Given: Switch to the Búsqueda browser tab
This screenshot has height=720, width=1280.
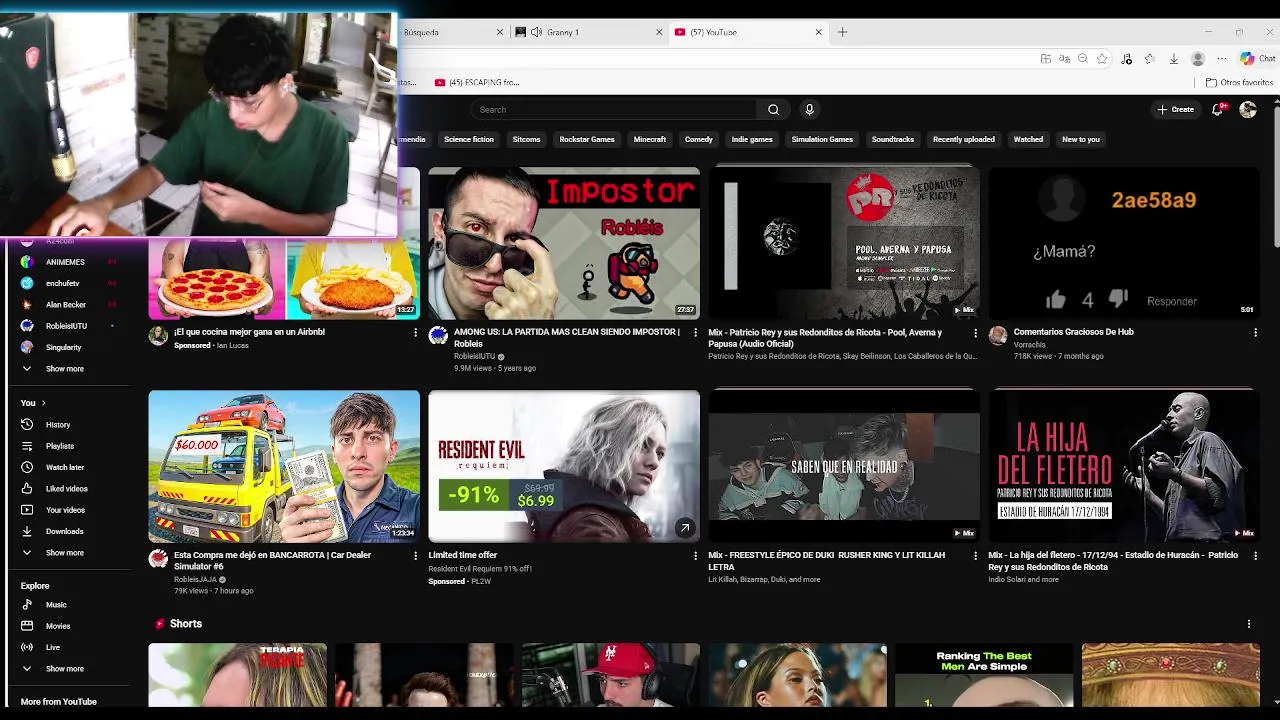Looking at the screenshot, I should [x=452, y=32].
